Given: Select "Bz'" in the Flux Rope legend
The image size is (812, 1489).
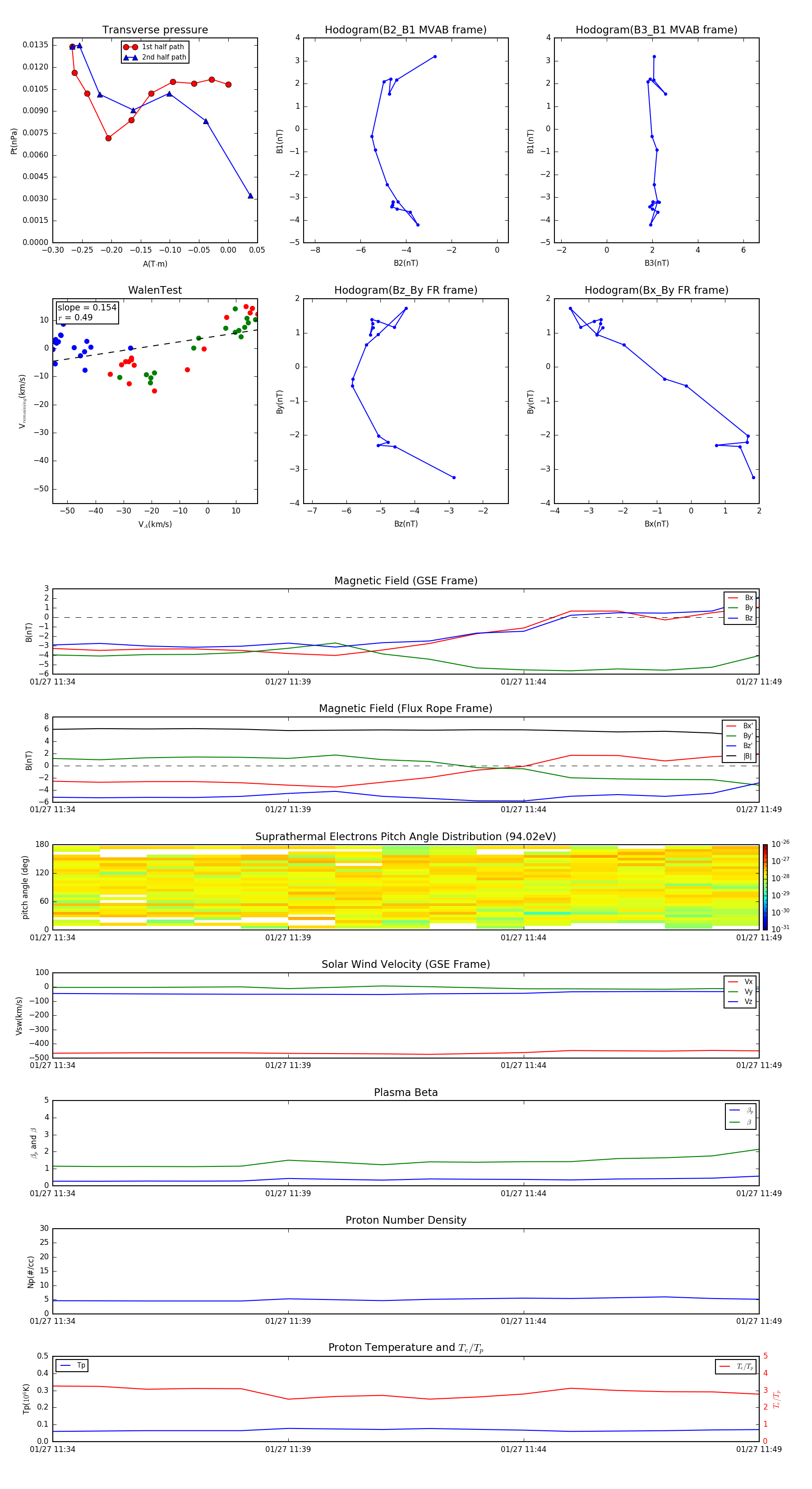Looking at the screenshot, I should 739,746.
